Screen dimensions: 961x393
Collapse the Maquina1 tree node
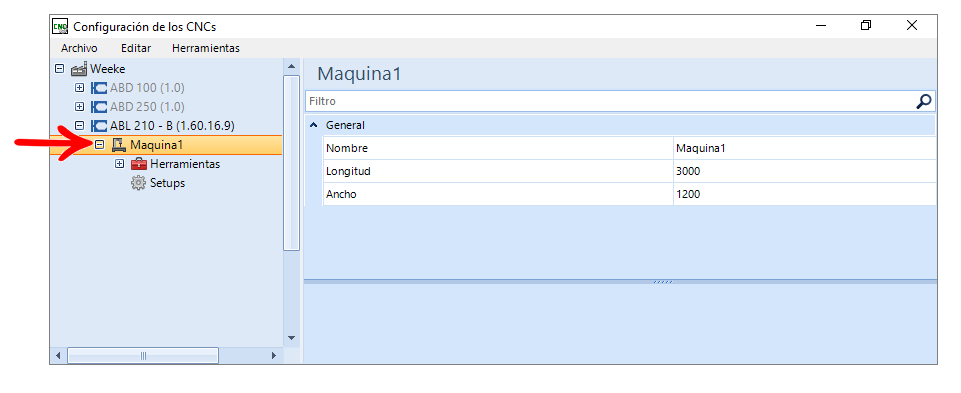(99, 145)
